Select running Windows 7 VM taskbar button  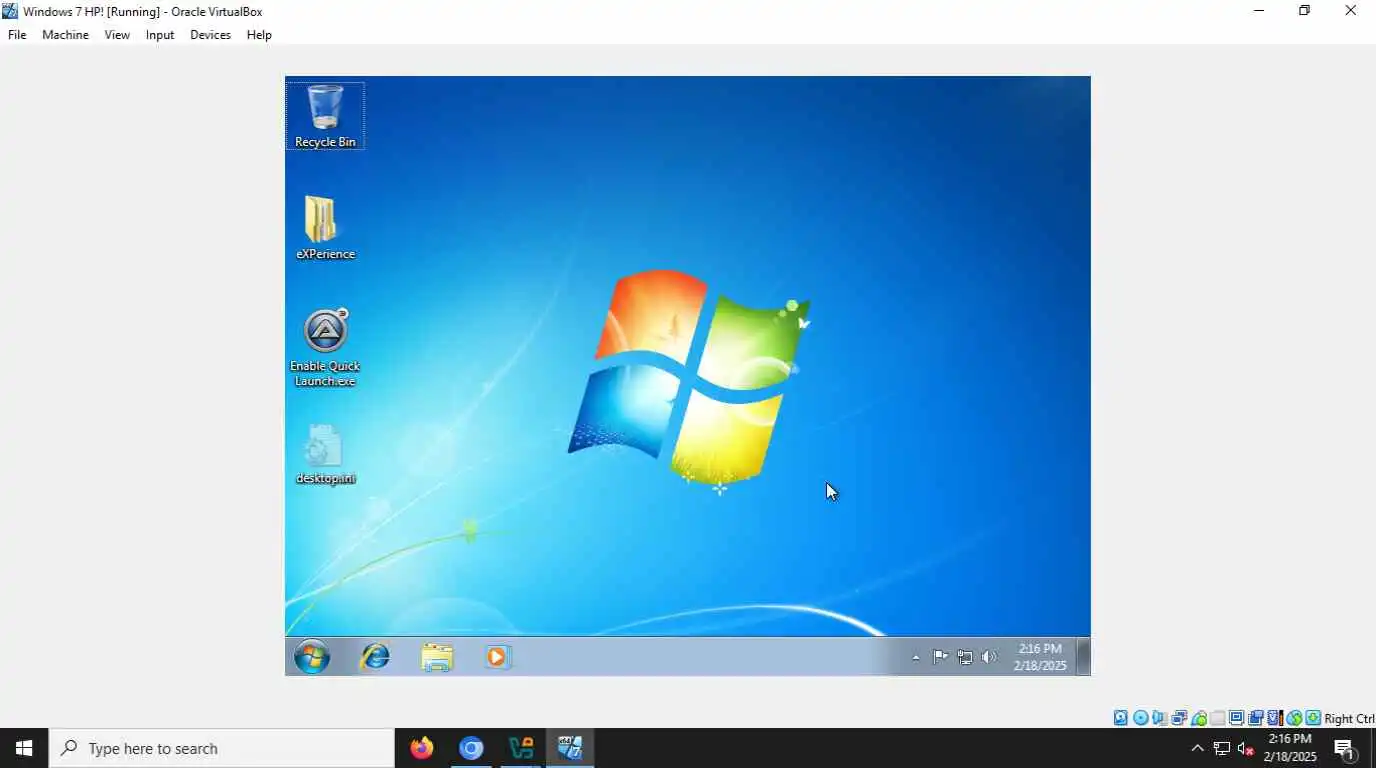tap(570, 748)
